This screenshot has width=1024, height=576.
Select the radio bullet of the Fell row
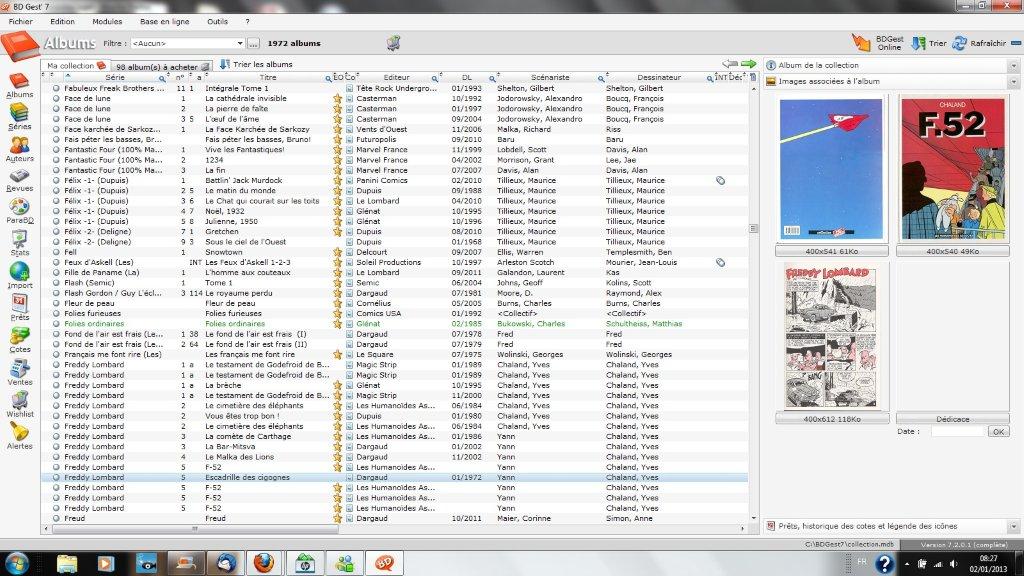click(57, 253)
